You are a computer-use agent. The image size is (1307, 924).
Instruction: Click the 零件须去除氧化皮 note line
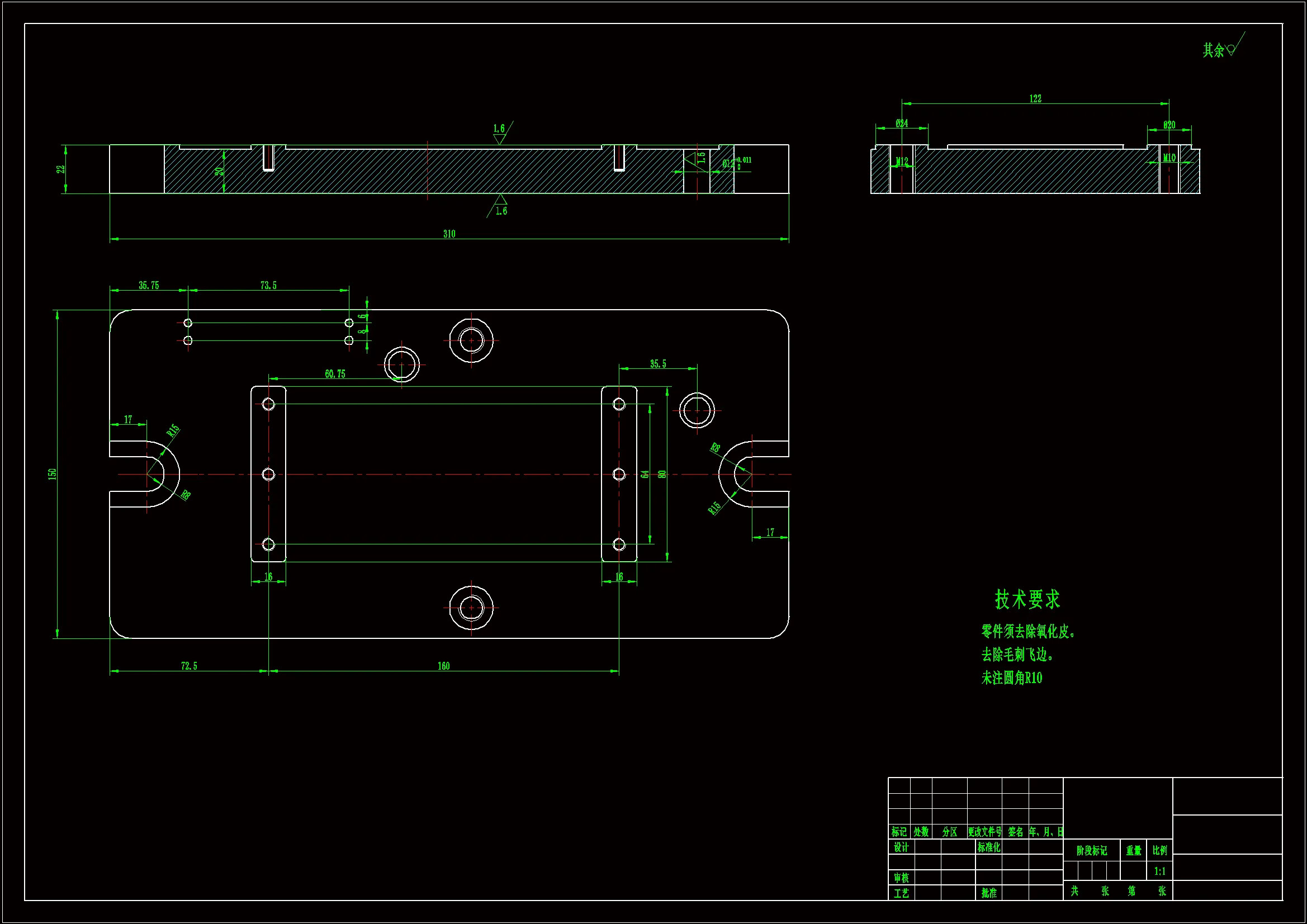tap(1027, 631)
